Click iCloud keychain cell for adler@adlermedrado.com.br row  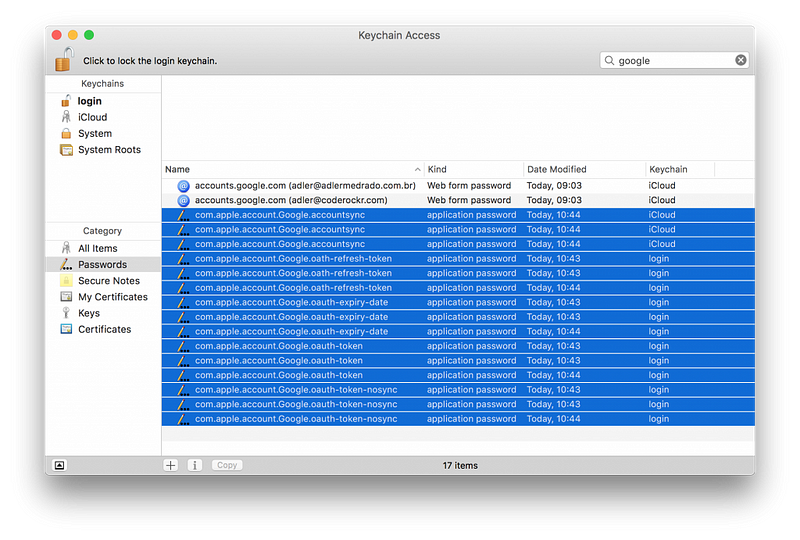pyautogui.click(x=662, y=186)
